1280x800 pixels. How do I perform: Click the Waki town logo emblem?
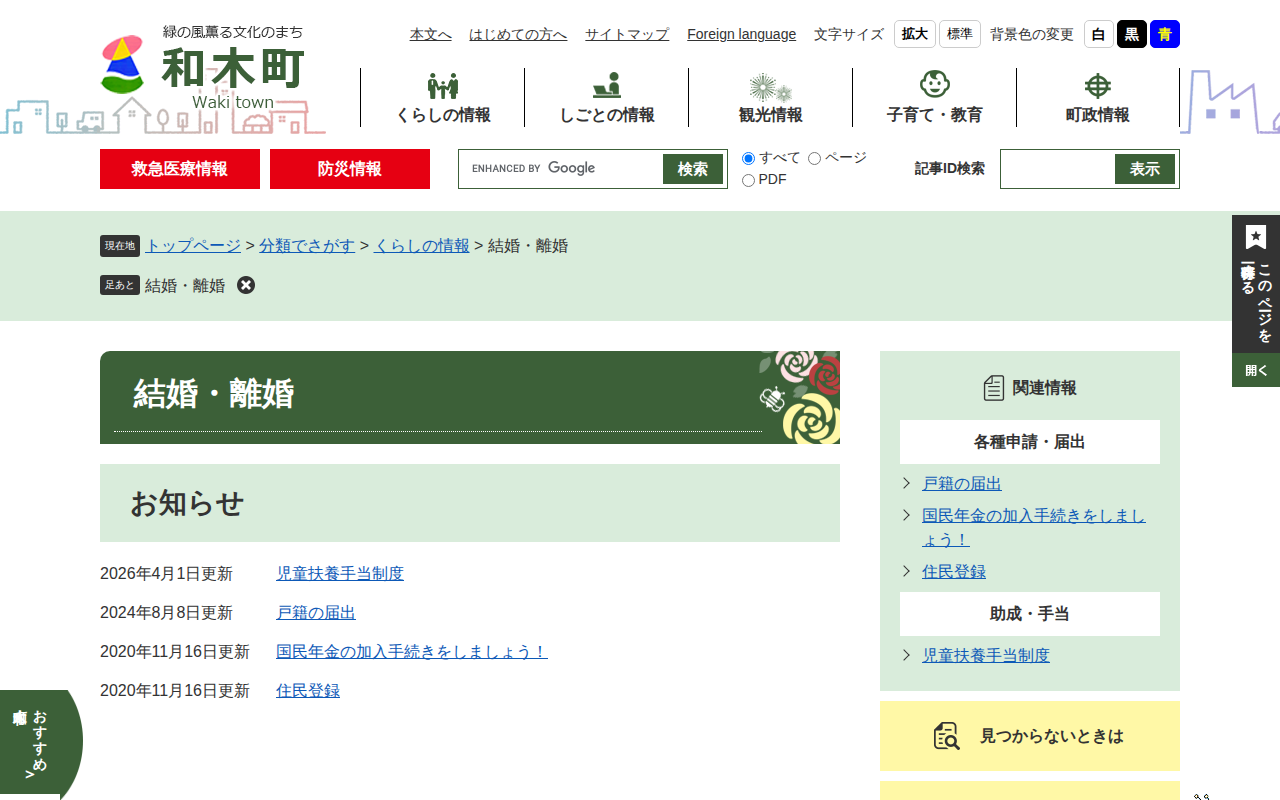pos(122,65)
